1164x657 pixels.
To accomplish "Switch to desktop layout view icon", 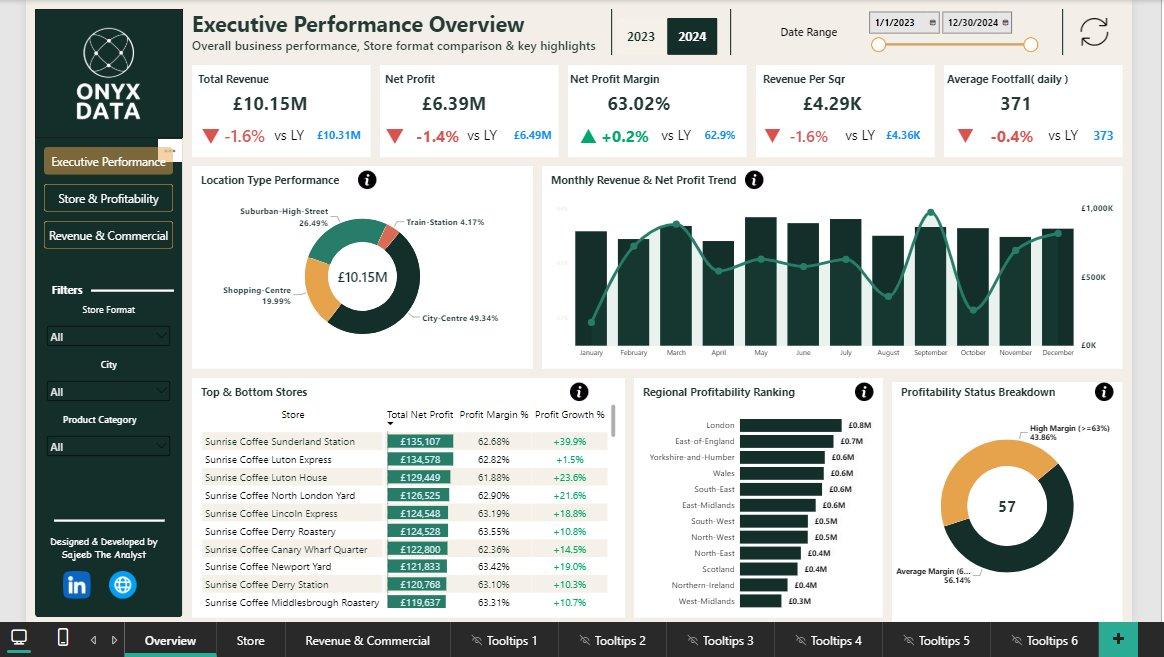I will 19,638.
